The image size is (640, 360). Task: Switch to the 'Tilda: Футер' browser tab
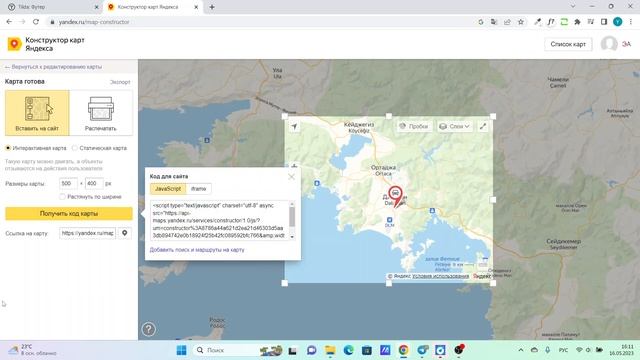(52, 7)
